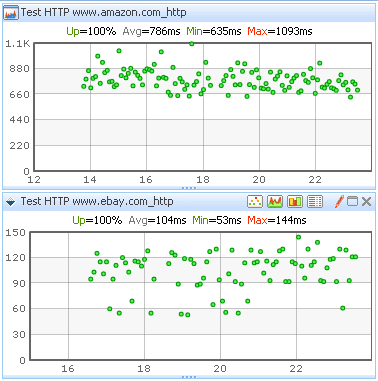Click the '220' y-axis label

point(19,146)
